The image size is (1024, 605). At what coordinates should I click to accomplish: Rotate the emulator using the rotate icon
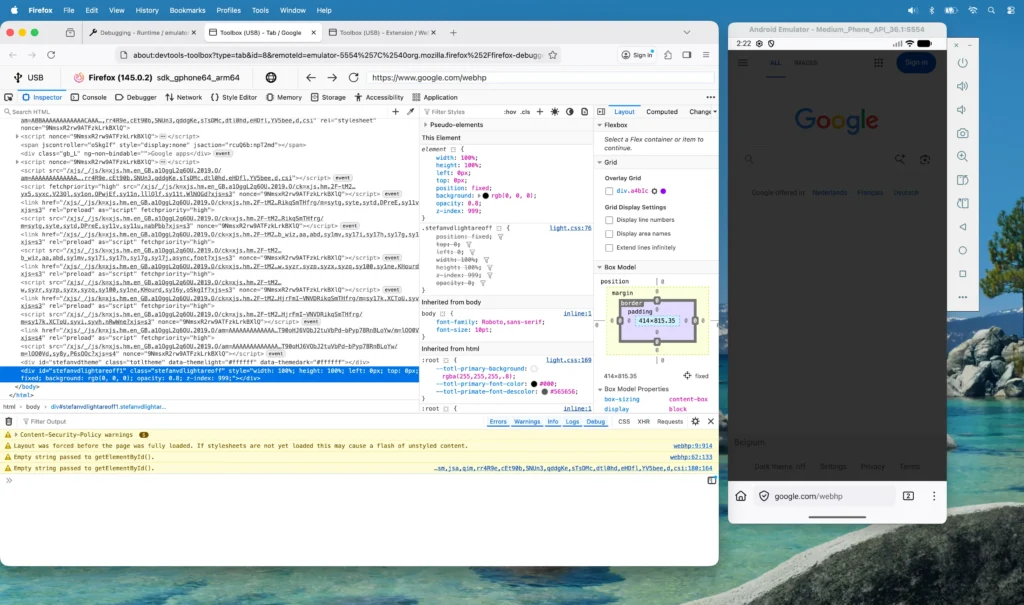click(961, 181)
